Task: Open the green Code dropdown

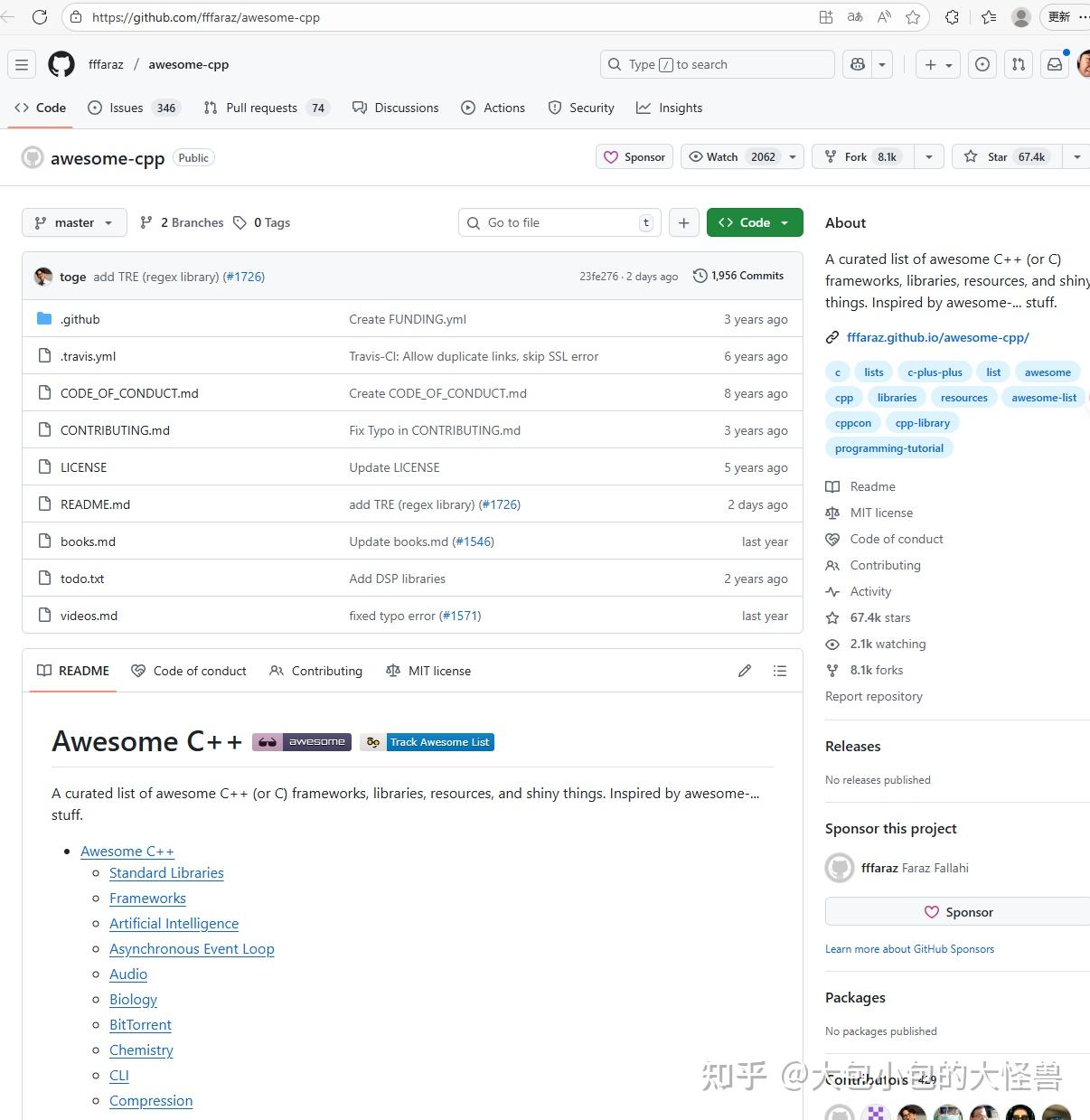Action: pyautogui.click(x=755, y=222)
